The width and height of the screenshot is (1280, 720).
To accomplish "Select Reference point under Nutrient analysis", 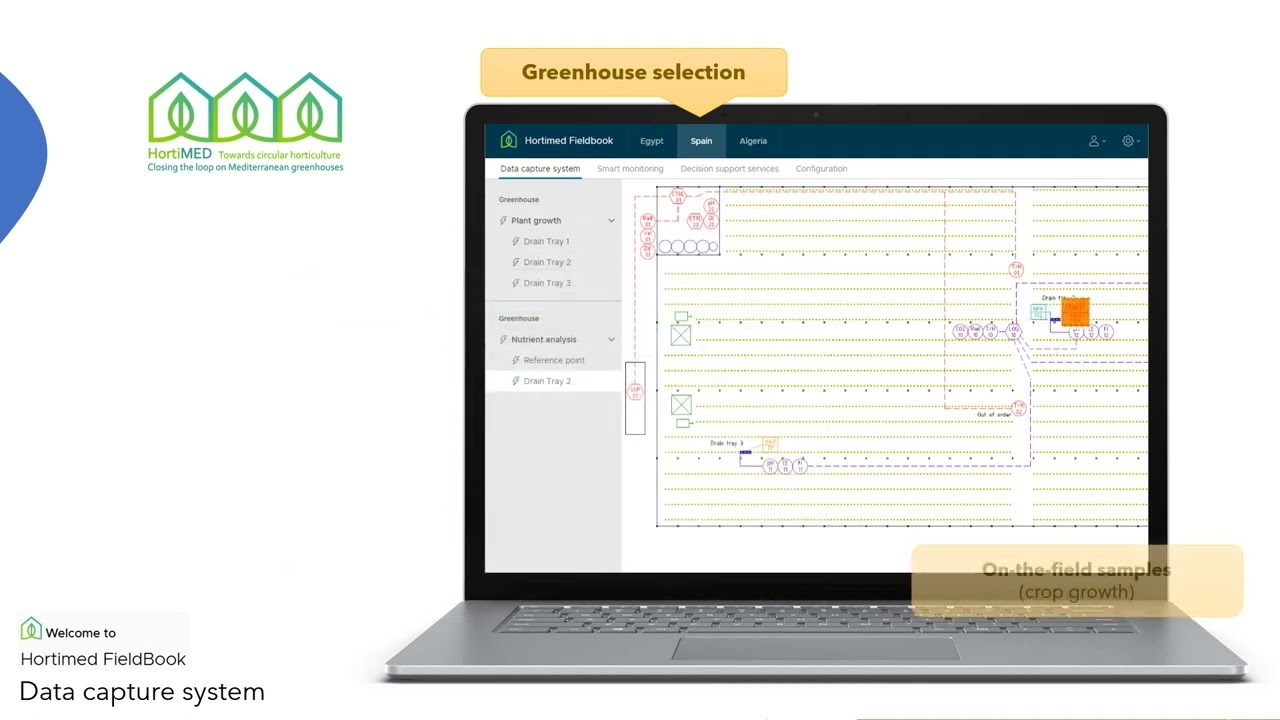I will (x=553, y=361).
